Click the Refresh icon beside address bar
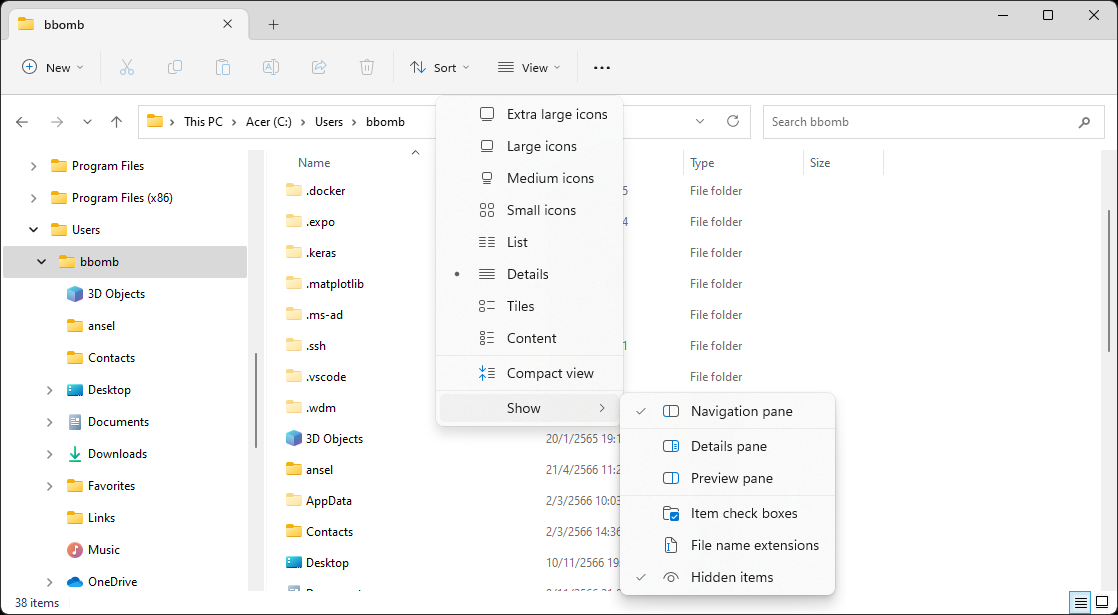 (x=733, y=121)
